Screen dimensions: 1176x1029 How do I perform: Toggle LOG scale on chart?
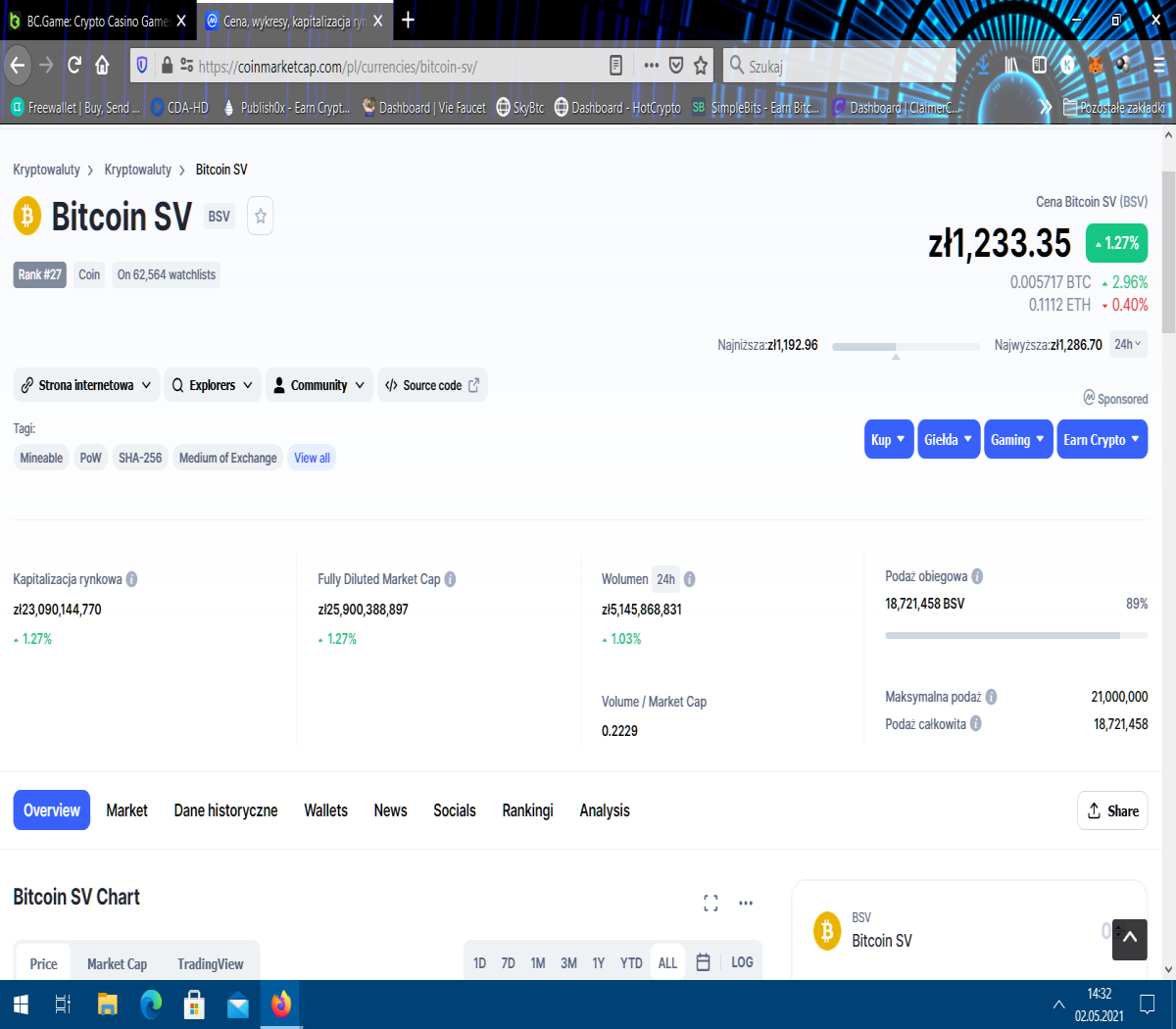tap(742, 962)
